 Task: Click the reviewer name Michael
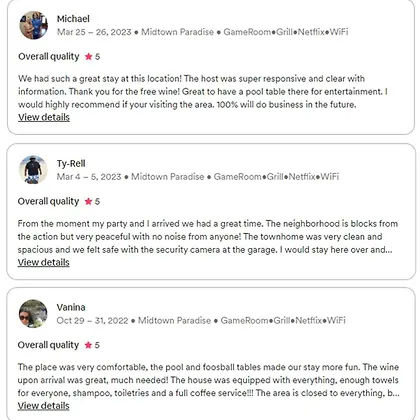point(73,19)
